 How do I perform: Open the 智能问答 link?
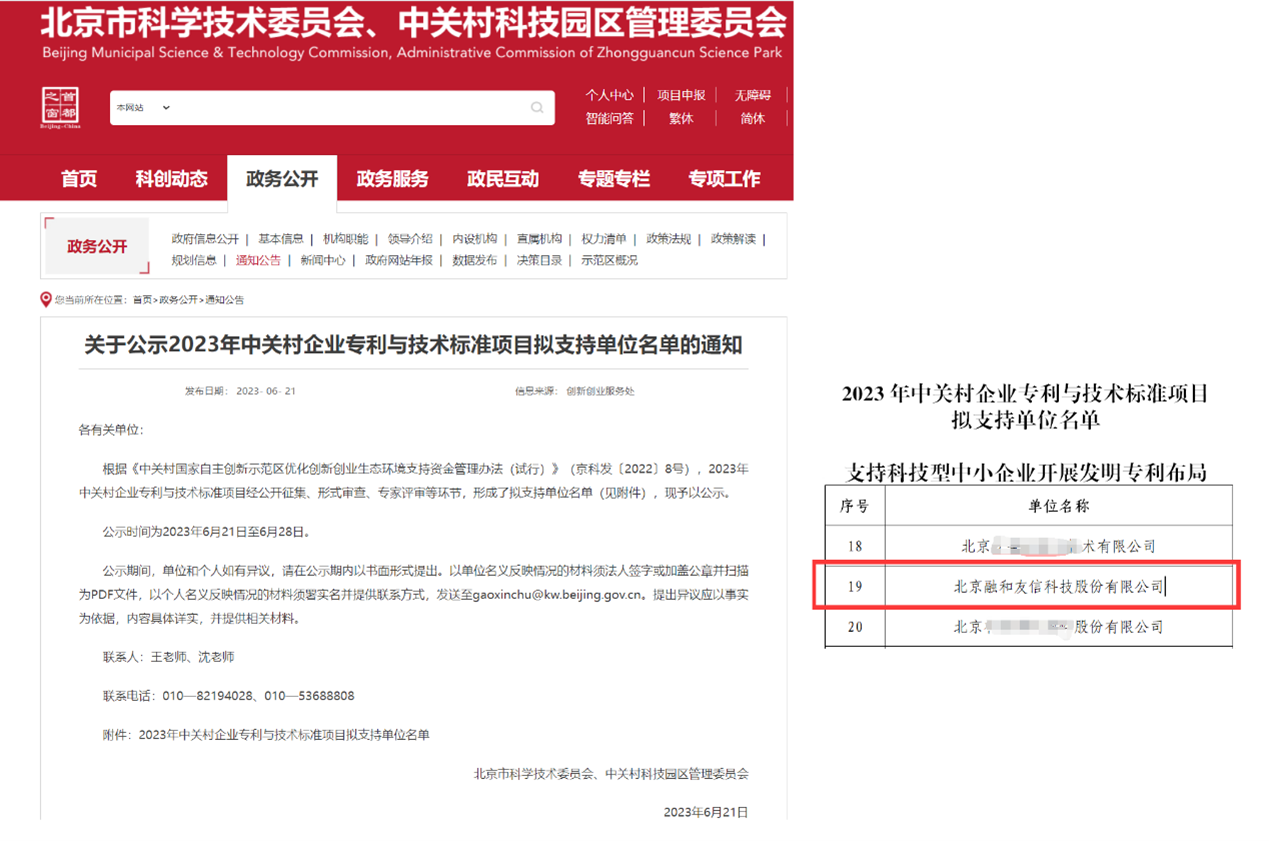609,118
